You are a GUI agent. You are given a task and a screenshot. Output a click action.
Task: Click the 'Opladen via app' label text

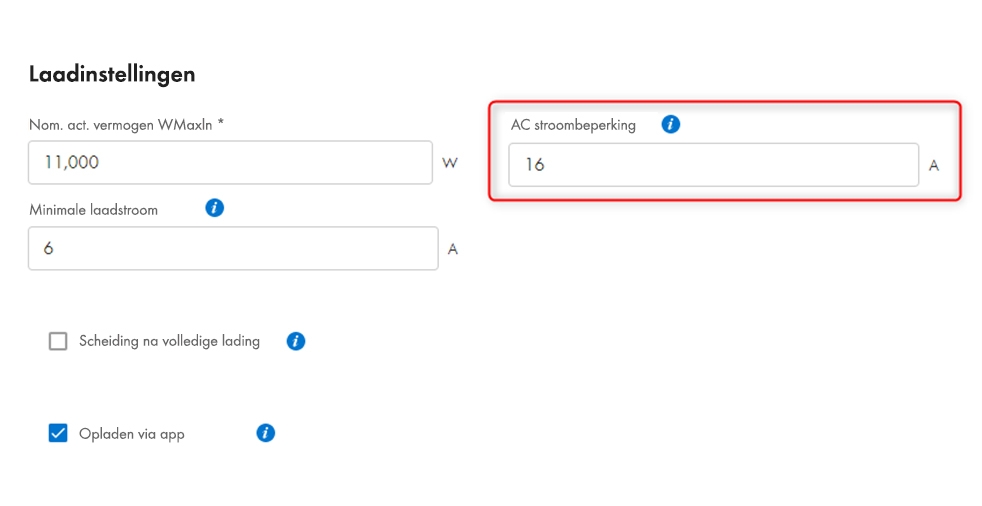point(132,434)
